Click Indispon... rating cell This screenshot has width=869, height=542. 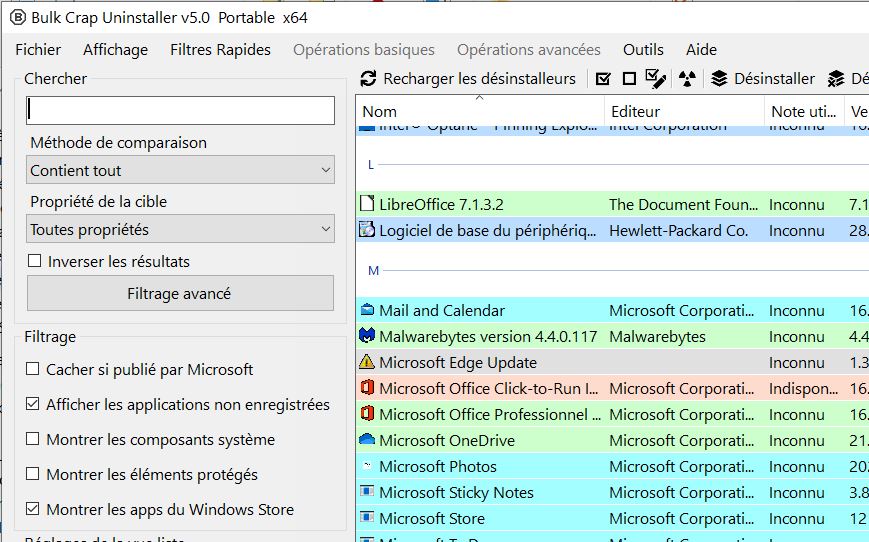pyautogui.click(x=803, y=388)
